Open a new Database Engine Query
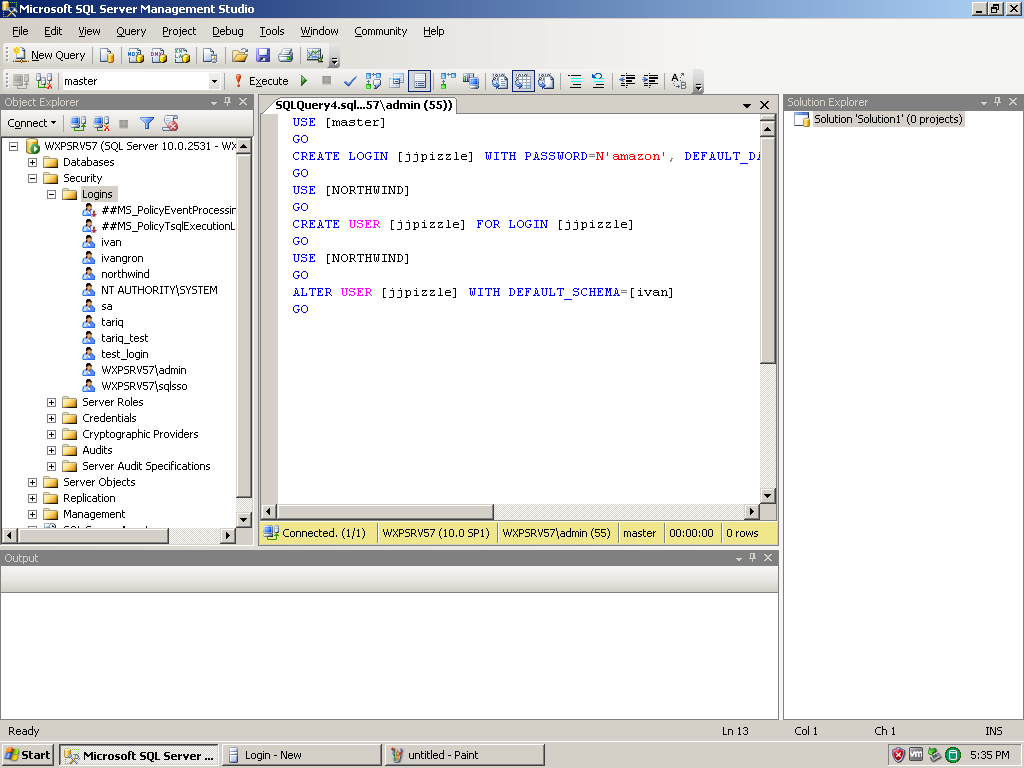Screen dimensions: 1024x768 click(x=106, y=56)
